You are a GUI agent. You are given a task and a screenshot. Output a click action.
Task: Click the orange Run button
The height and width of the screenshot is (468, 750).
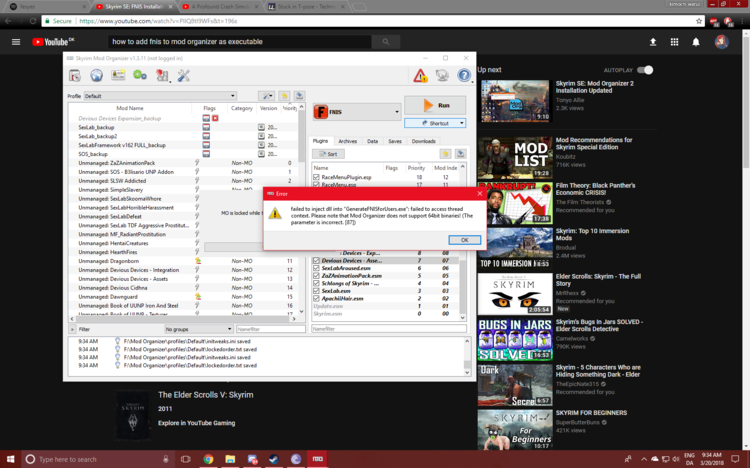435,105
